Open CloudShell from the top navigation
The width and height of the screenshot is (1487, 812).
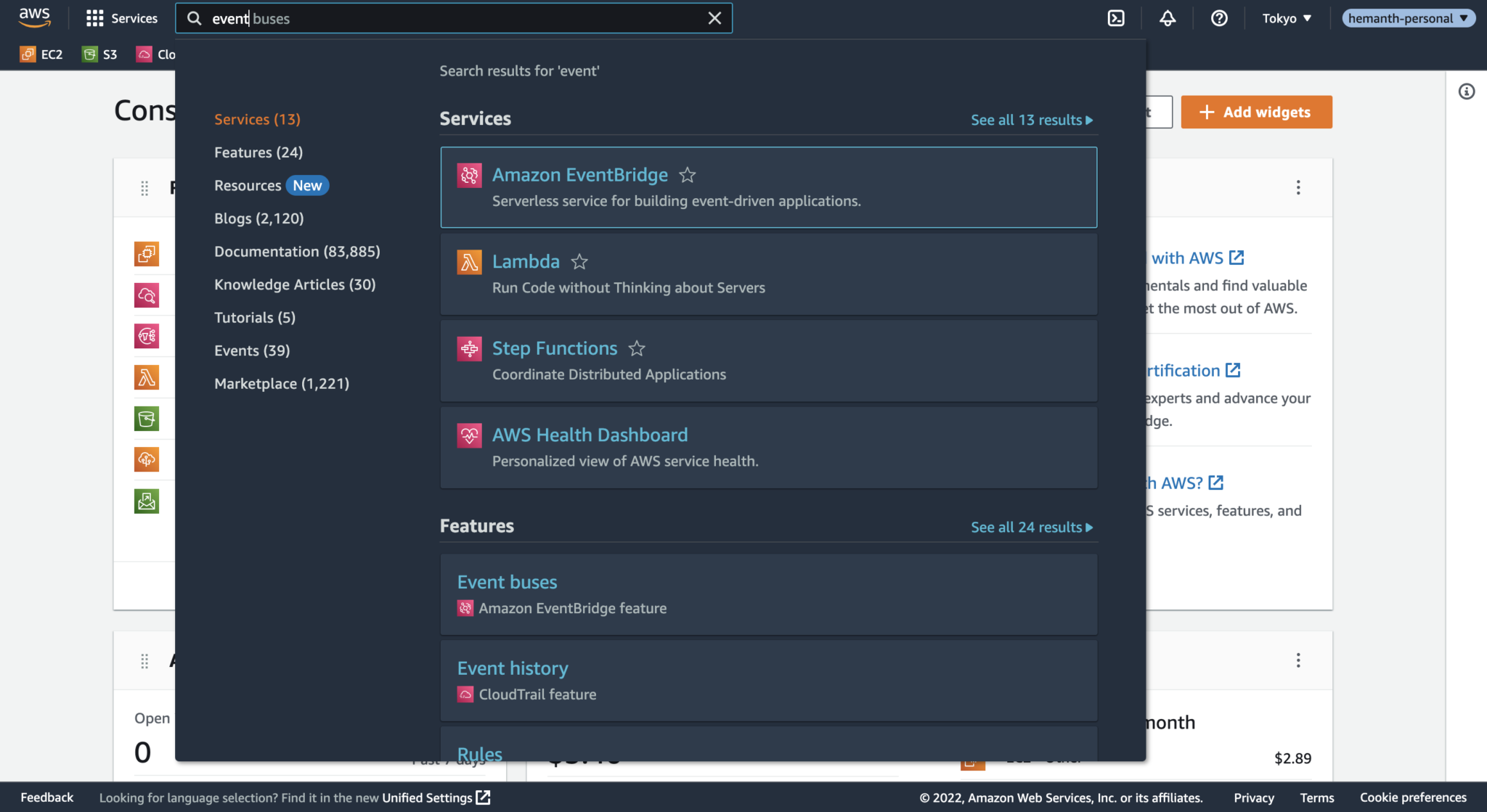(1116, 17)
